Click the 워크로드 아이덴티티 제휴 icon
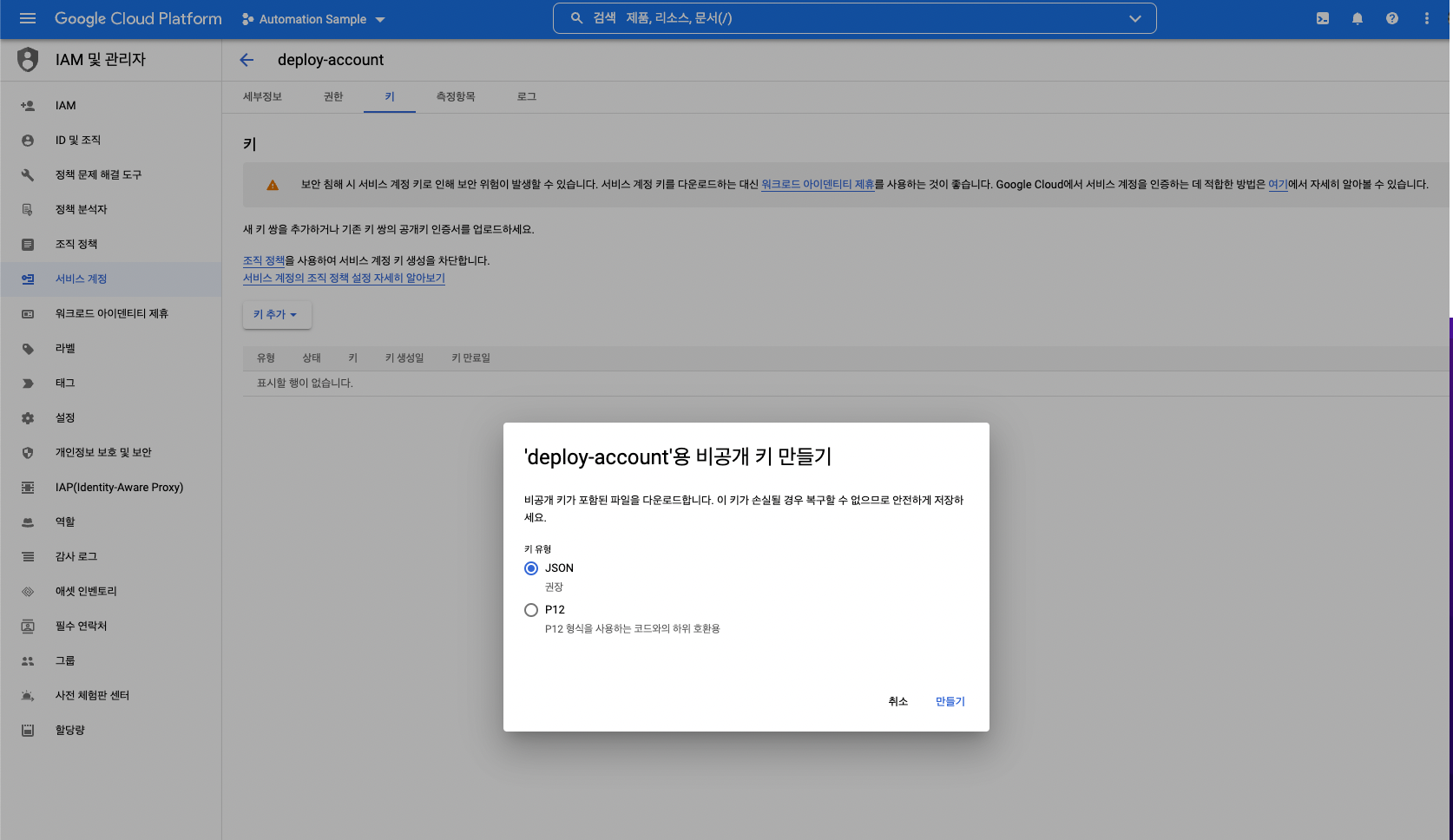Screen dimensions: 1453x840 tap(28, 314)
